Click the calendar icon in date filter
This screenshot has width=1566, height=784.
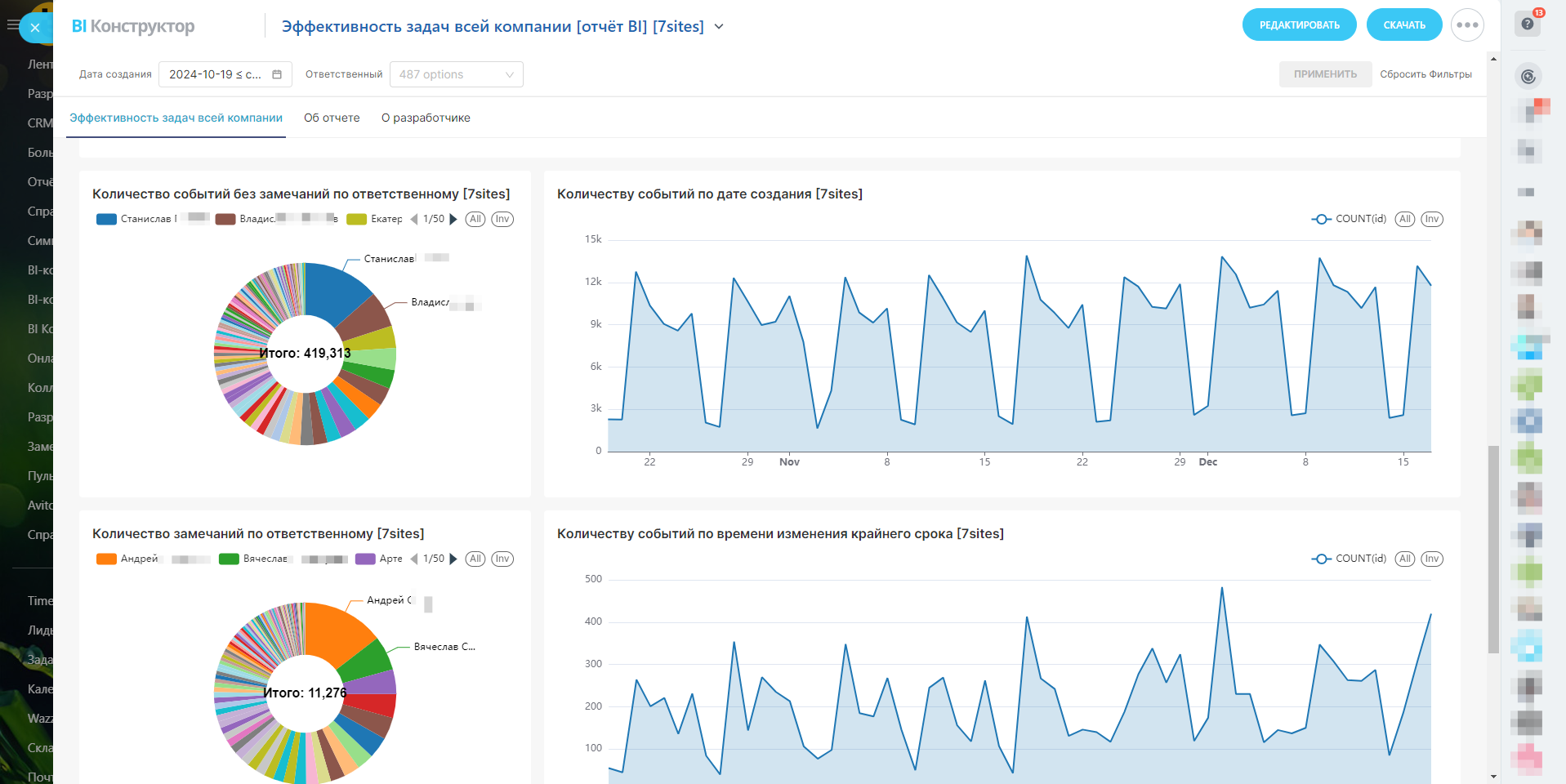(277, 74)
